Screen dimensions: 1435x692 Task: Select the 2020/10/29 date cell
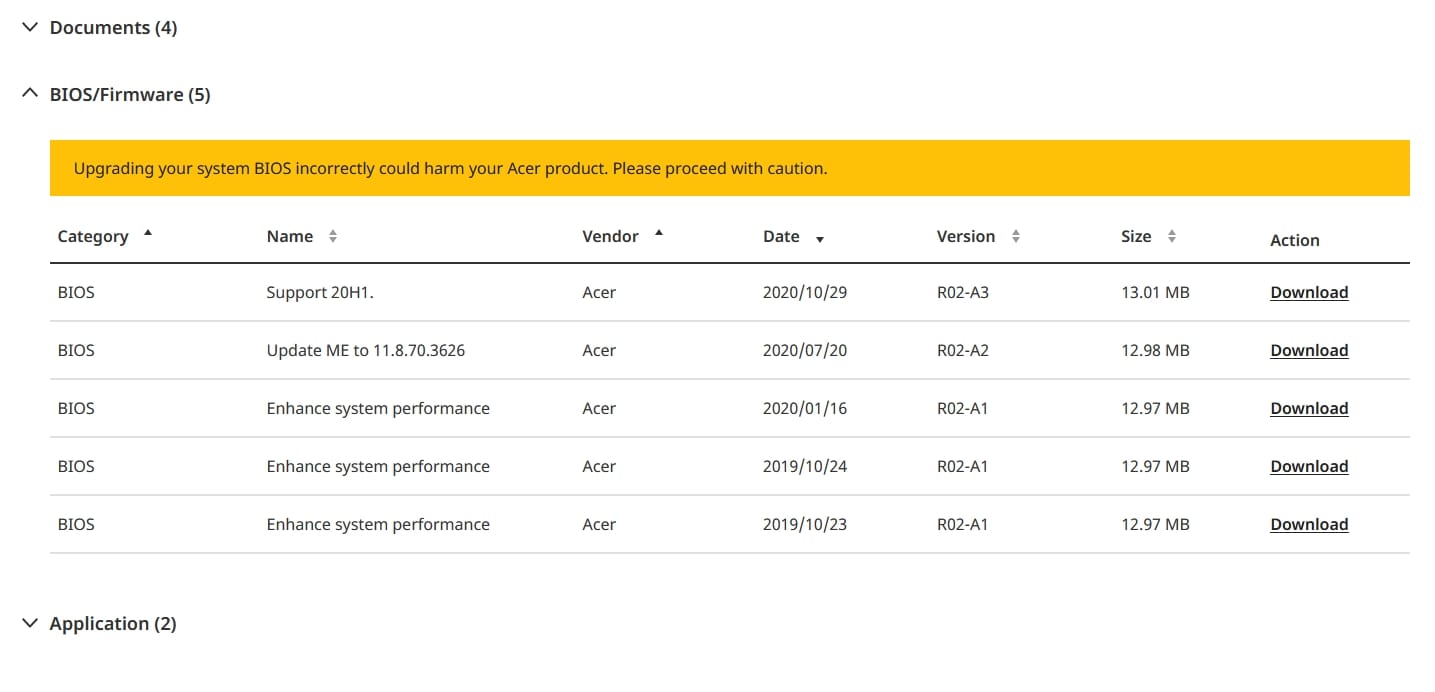pos(805,293)
